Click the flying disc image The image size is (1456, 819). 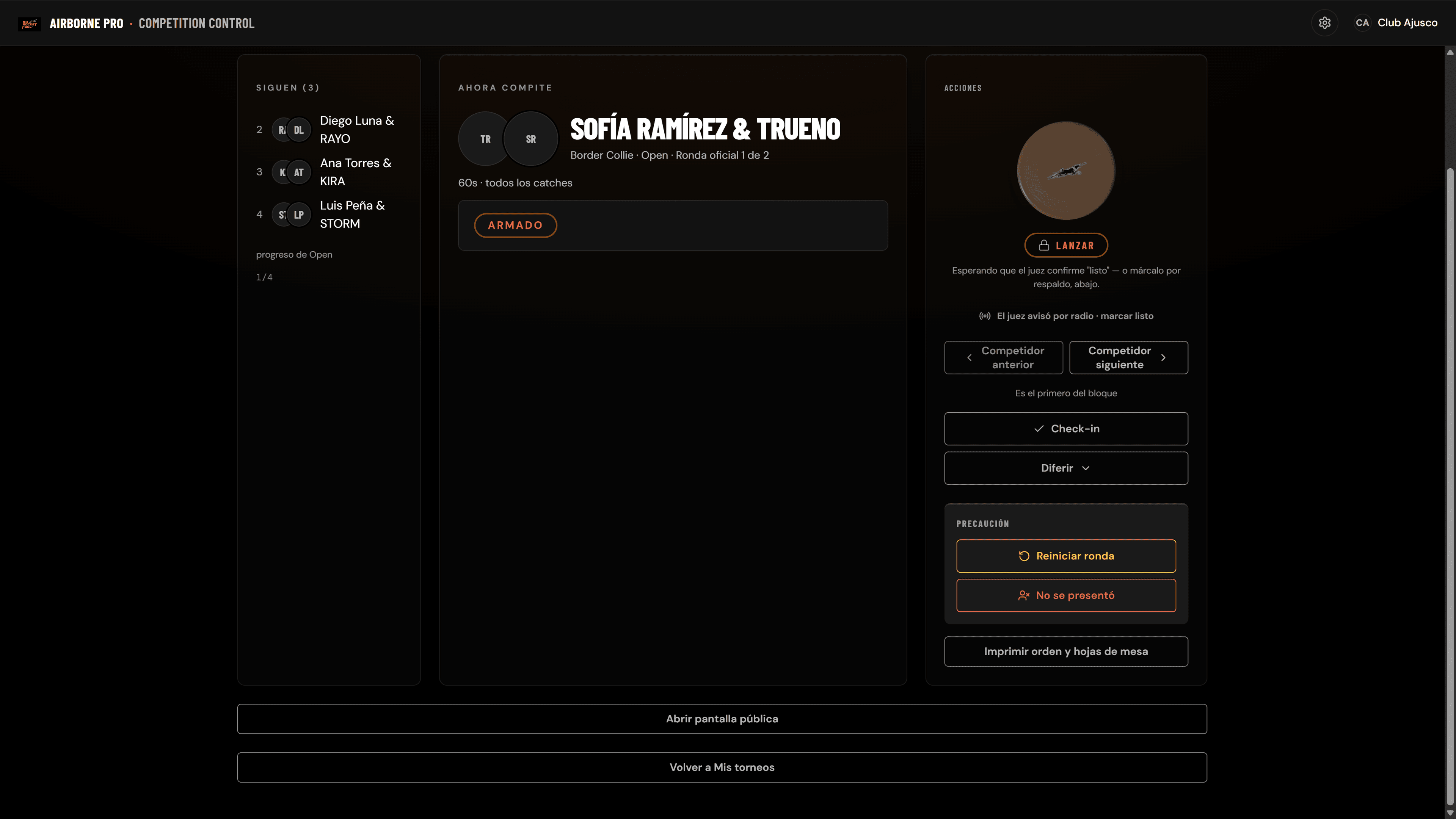(x=1066, y=171)
